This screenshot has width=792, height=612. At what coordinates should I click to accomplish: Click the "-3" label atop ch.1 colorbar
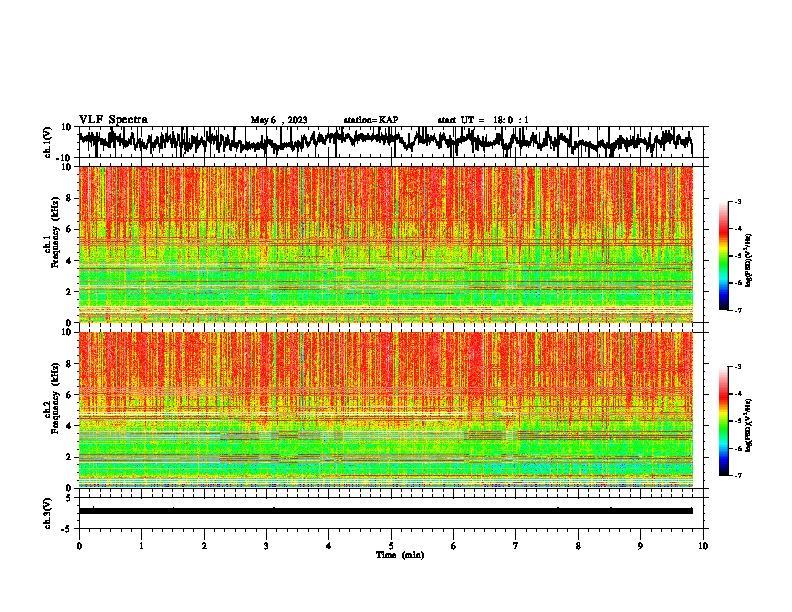pos(737,201)
